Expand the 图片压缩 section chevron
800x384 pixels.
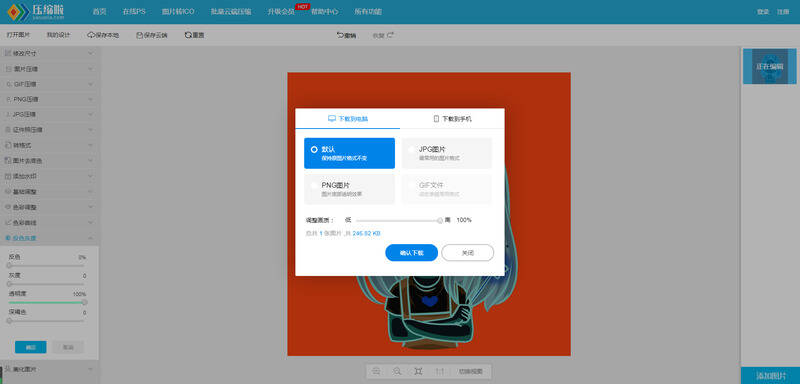coord(90,68)
